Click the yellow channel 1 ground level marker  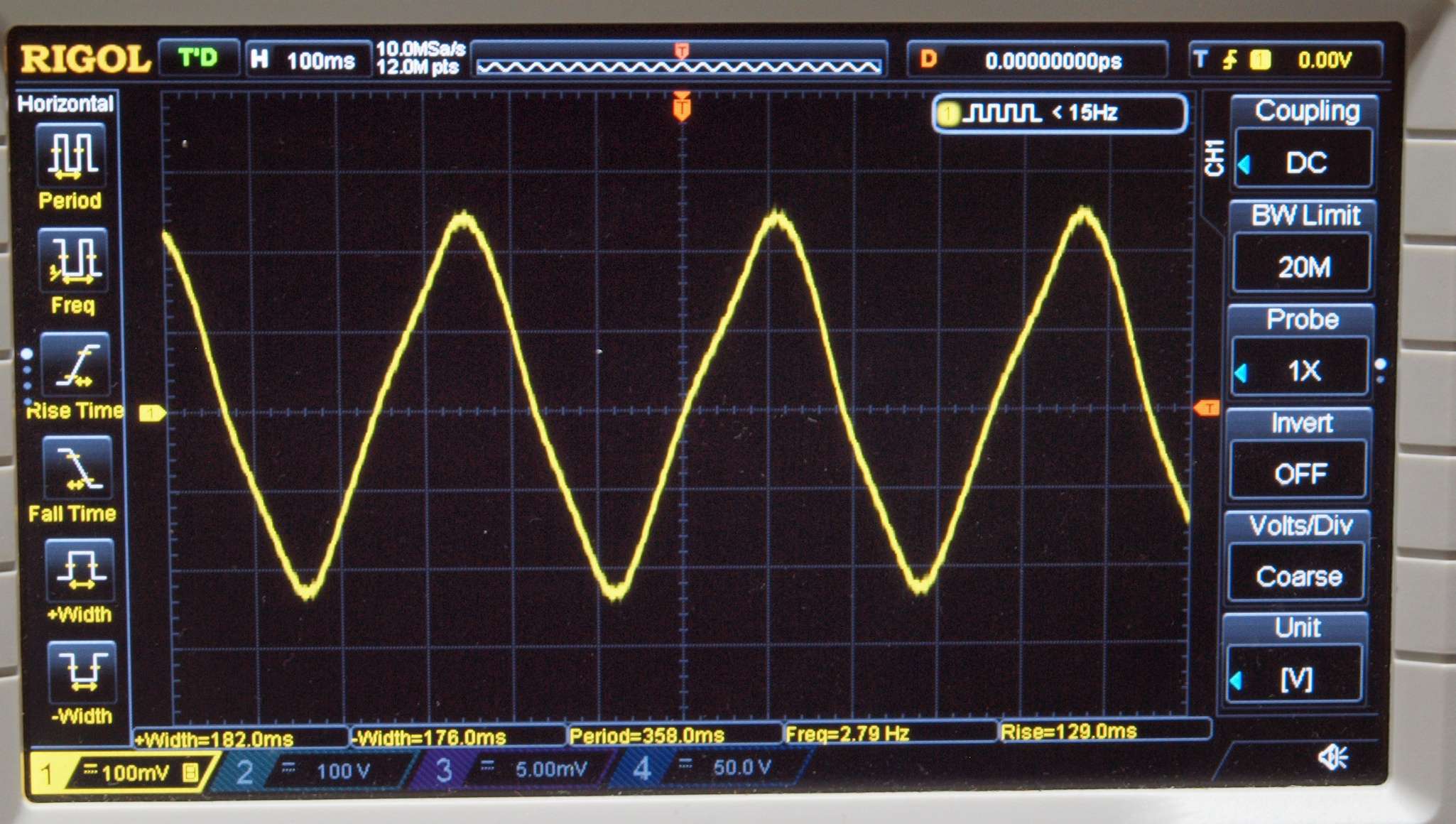pyautogui.click(x=151, y=413)
